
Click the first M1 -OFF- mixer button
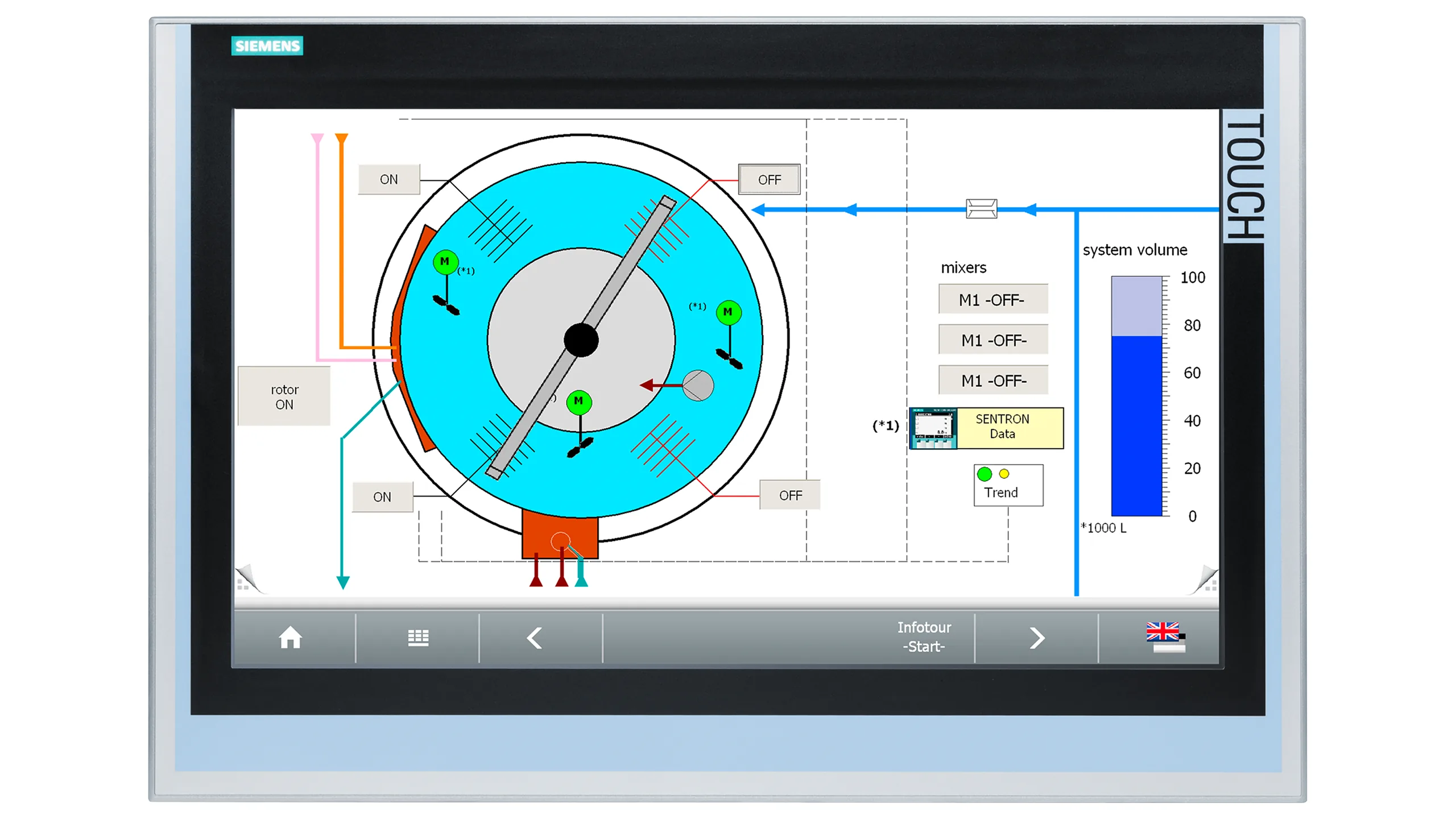[992, 299]
